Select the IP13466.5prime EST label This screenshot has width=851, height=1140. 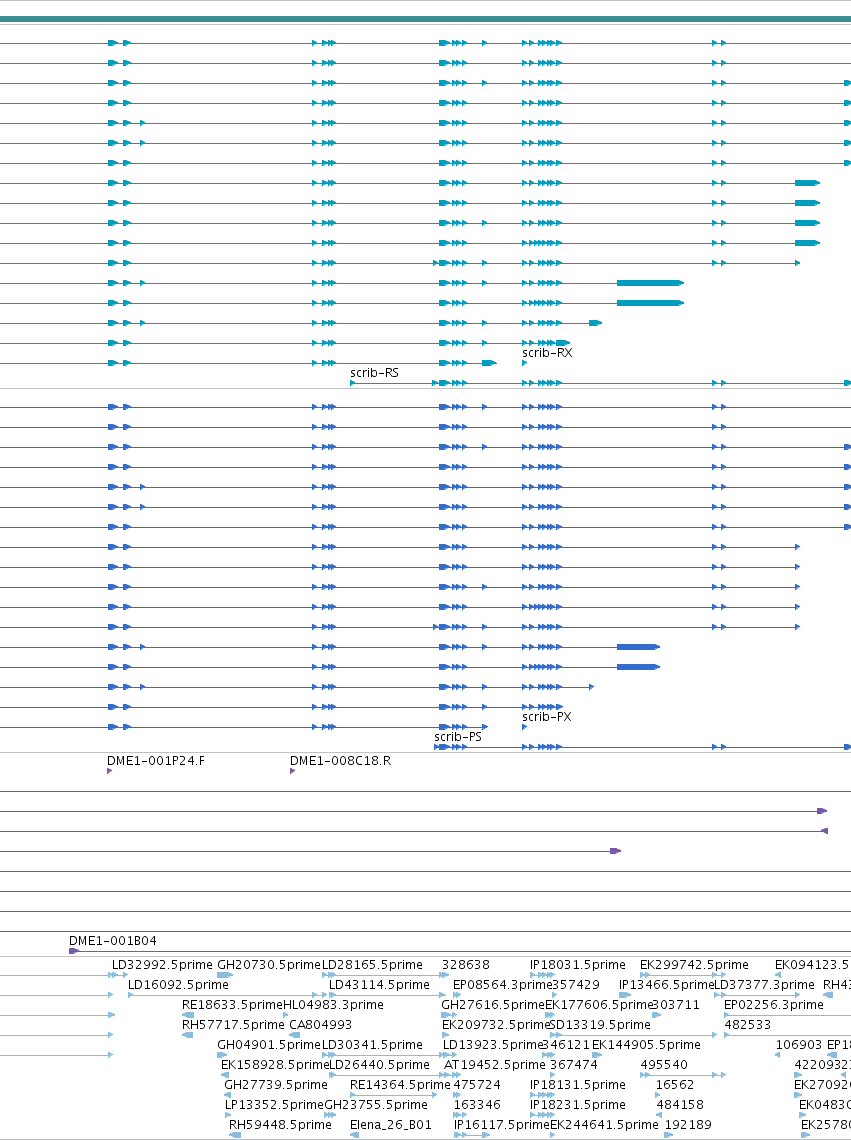click(666, 984)
